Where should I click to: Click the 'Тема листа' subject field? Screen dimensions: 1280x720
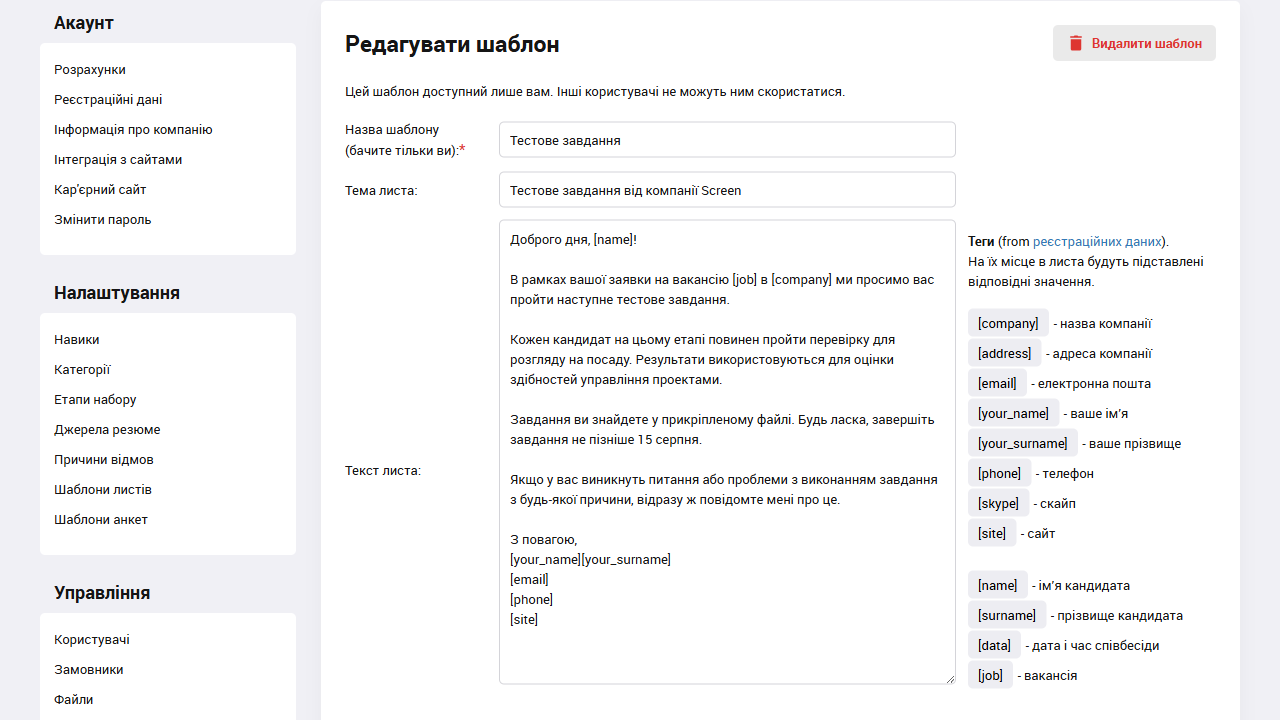tap(727, 190)
